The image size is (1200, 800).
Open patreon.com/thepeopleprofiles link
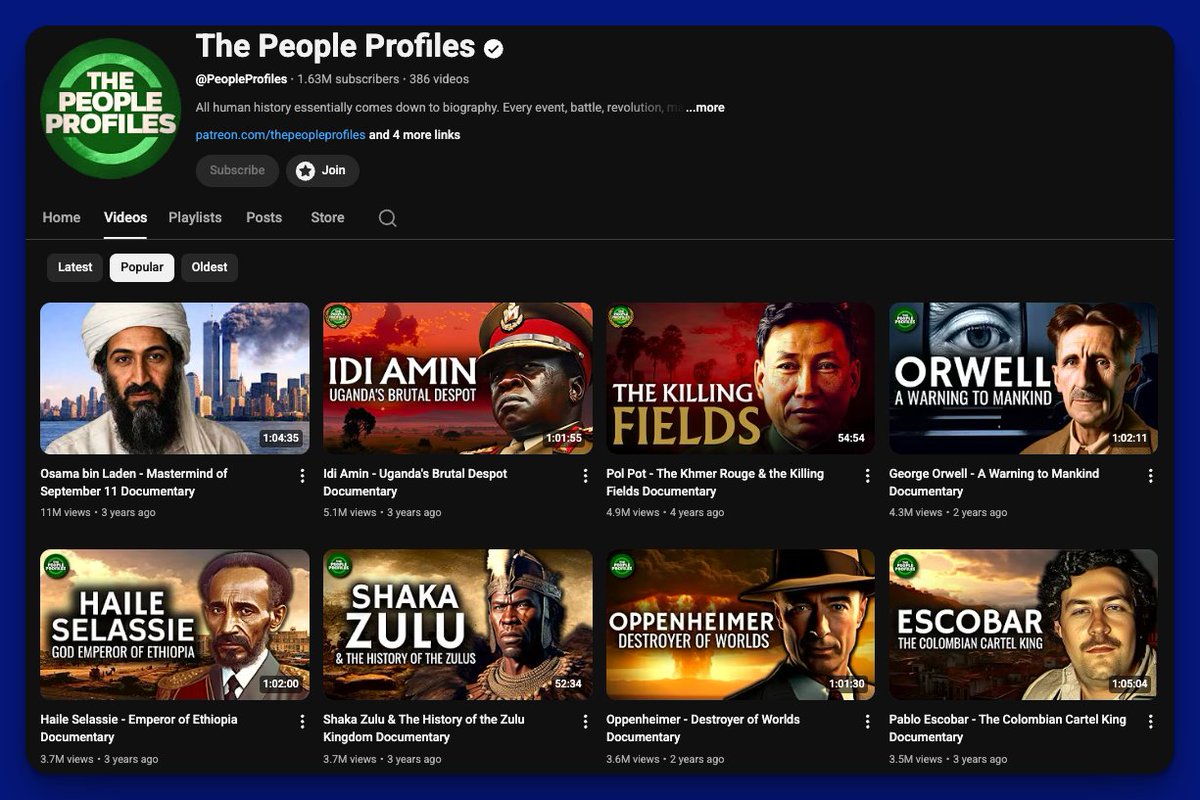click(x=280, y=135)
